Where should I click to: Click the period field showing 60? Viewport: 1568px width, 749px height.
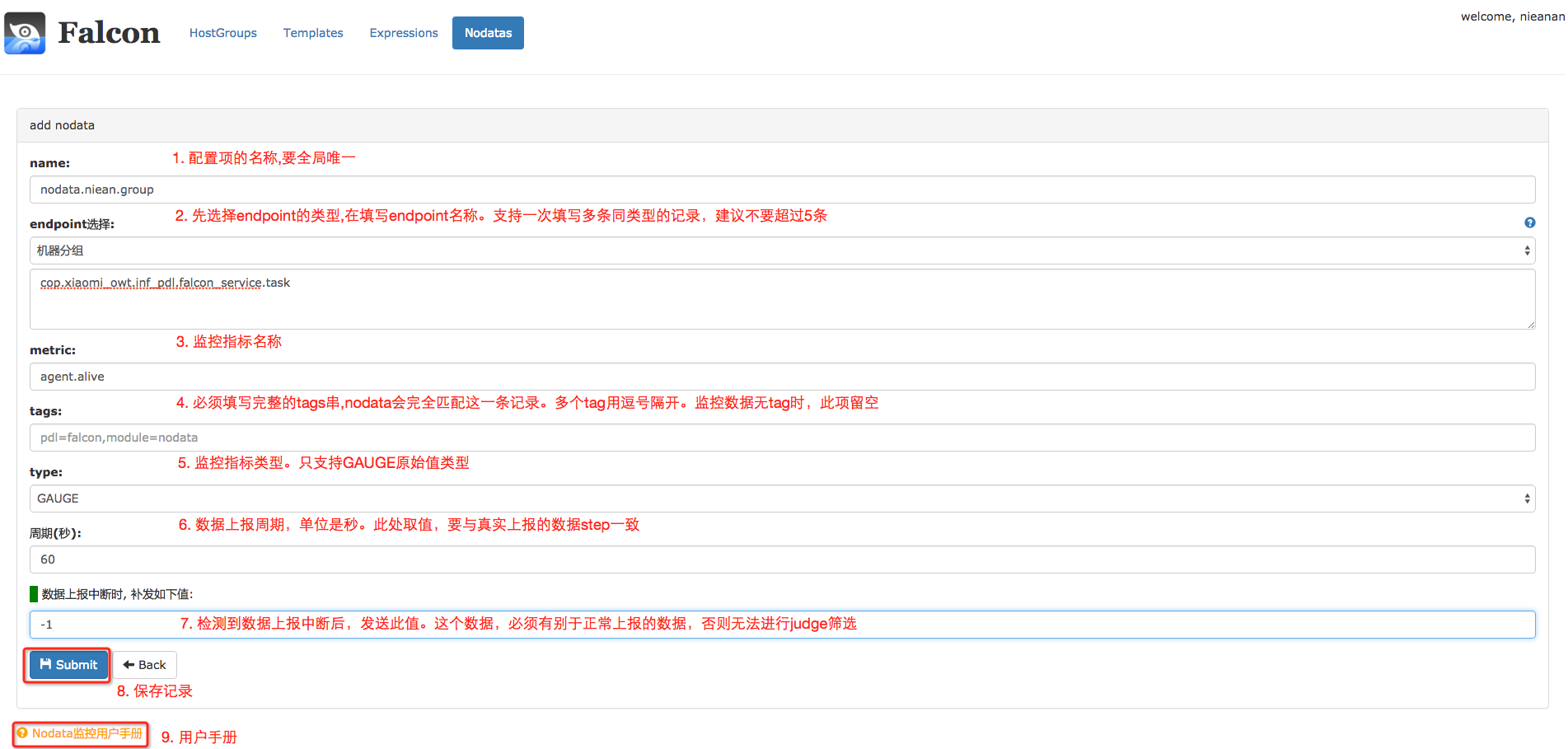(x=782, y=559)
